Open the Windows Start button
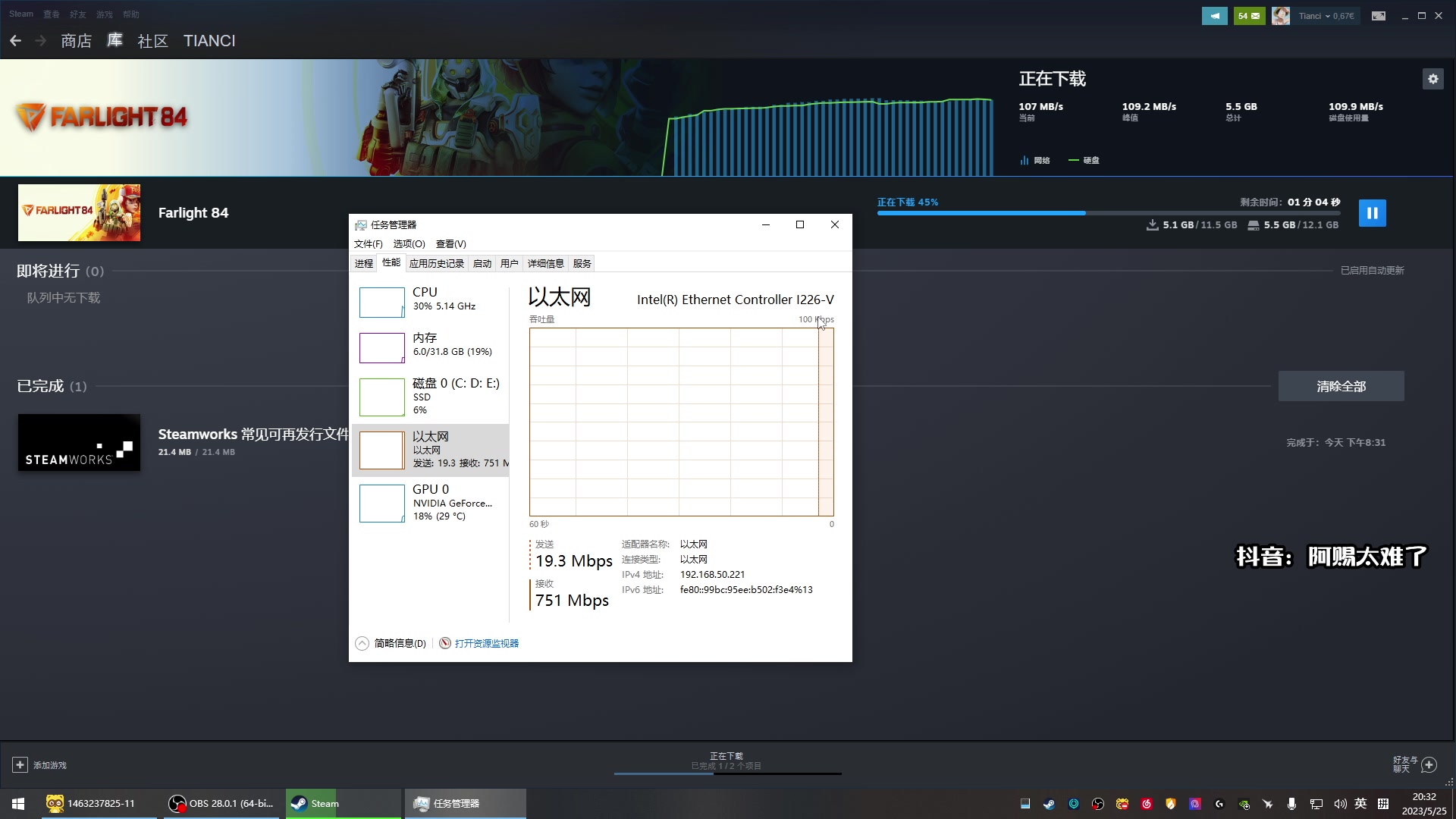The image size is (1456, 819). point(18,803)
